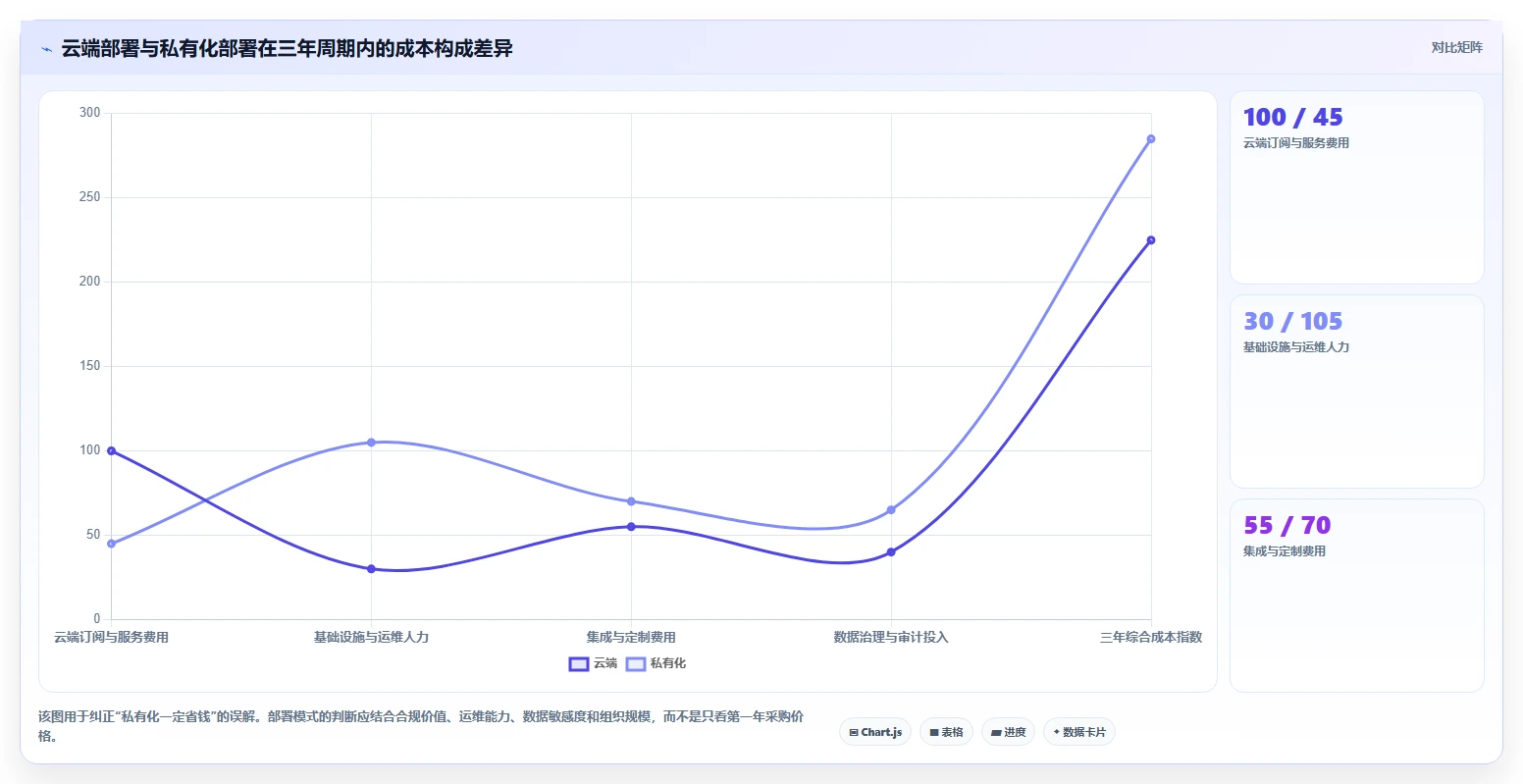Toggle the 云端 series in the chart legend
Viewport: 1523px width, 784px height.
[593, 664]
